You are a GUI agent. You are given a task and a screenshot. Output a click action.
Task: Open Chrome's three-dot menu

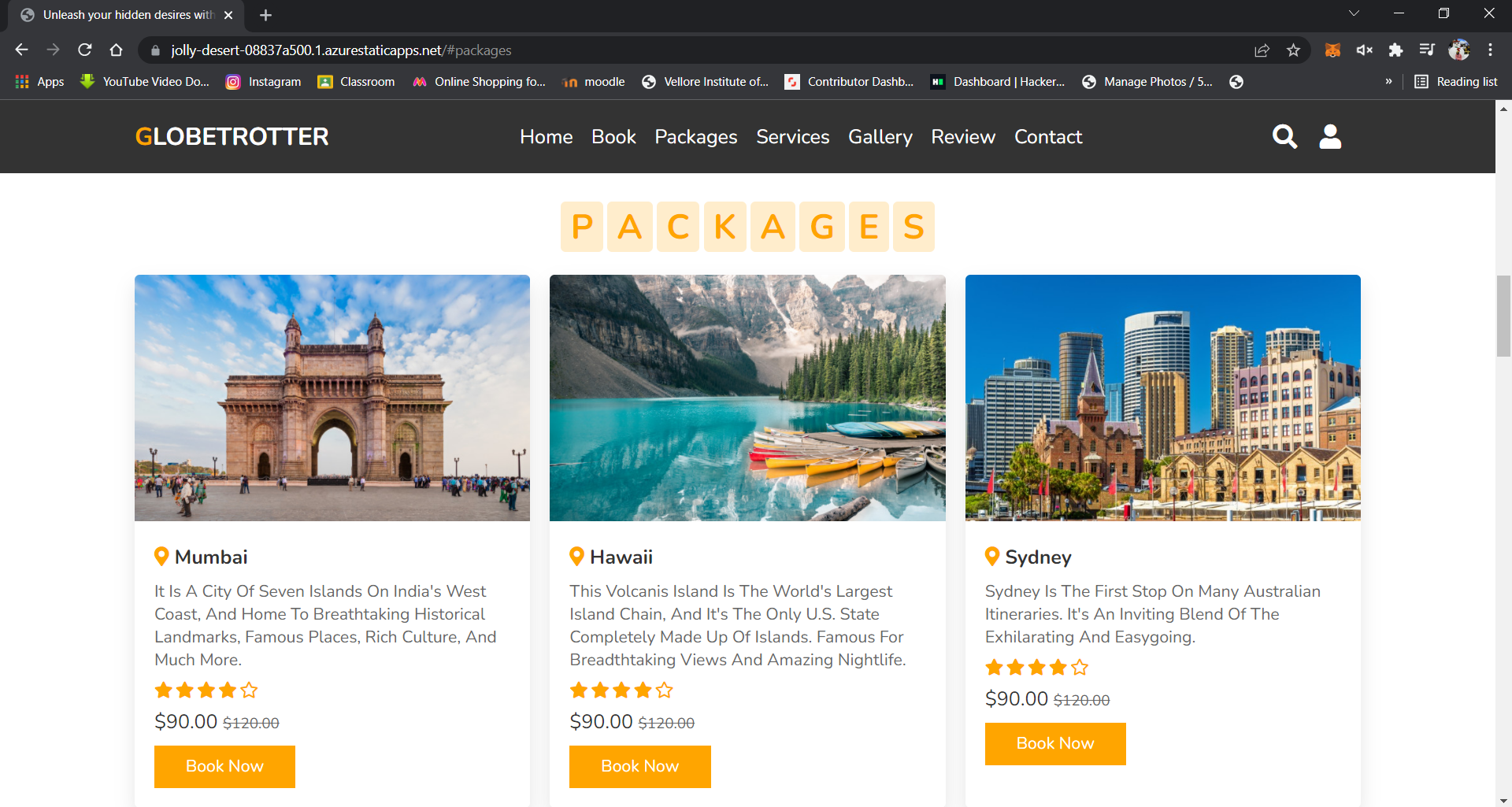point(1490,50)
